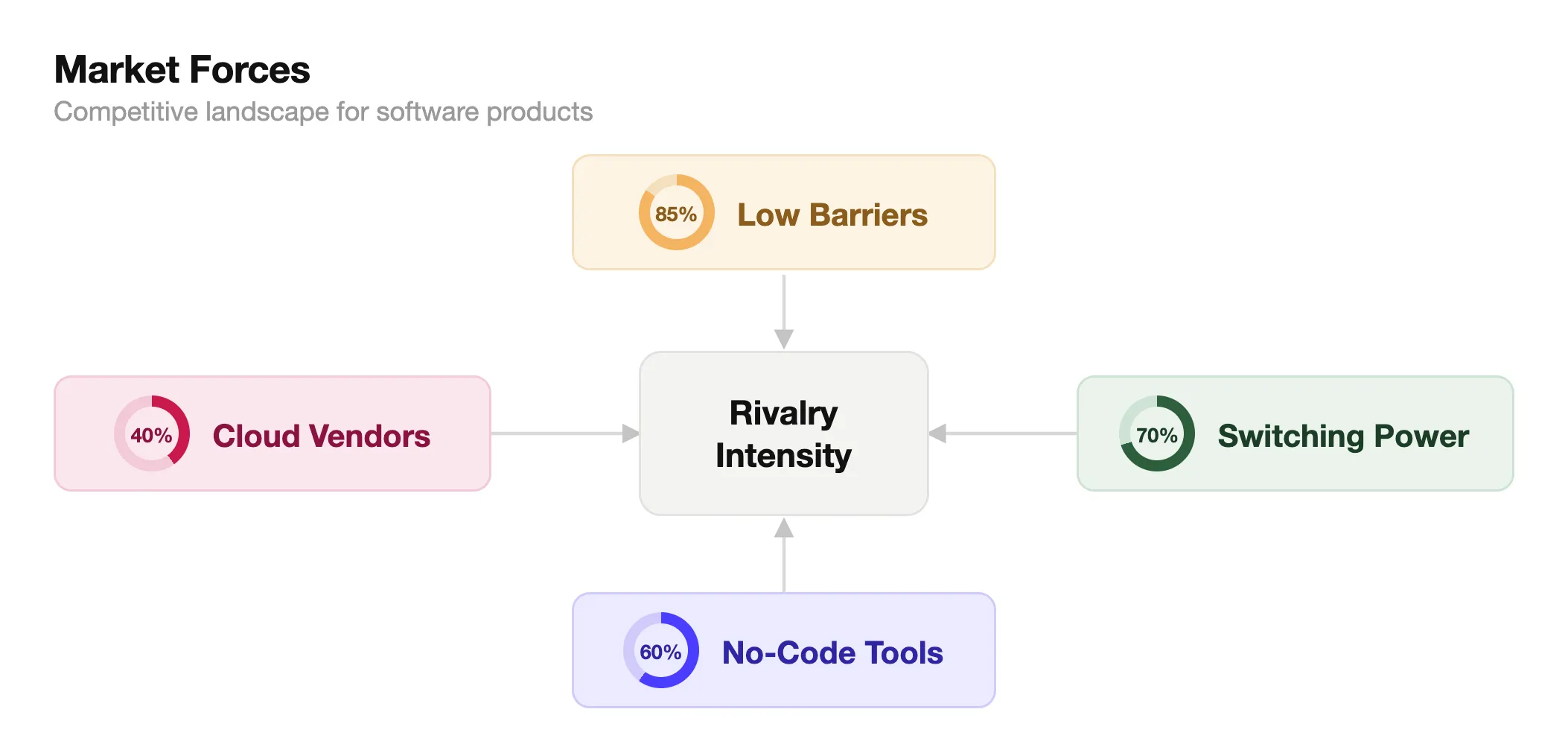Screen dimensions: 1568x753
Task: Click arrowhead pointing left from Switching Power
Action: point(937,433)
